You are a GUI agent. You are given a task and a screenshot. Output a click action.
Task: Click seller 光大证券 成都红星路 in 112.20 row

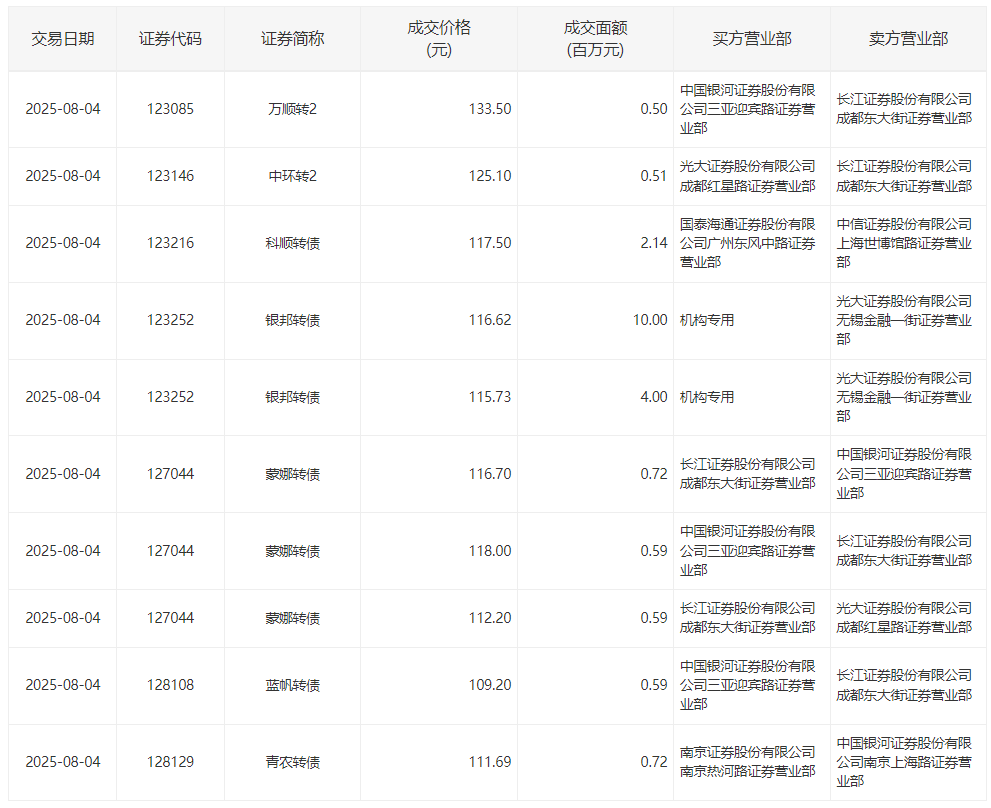[904, 618]
